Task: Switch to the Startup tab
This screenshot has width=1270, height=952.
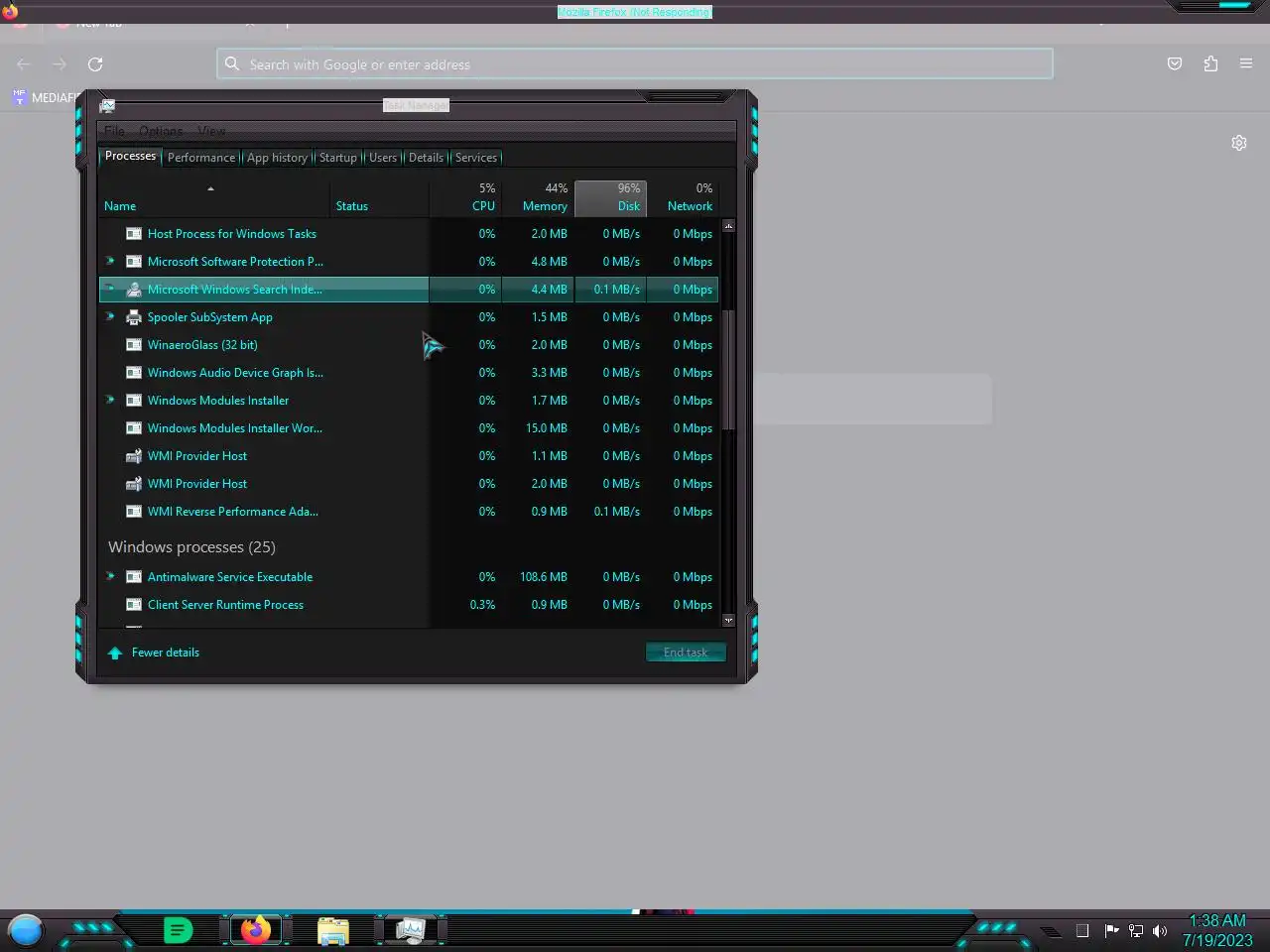Action: point(338,158)
